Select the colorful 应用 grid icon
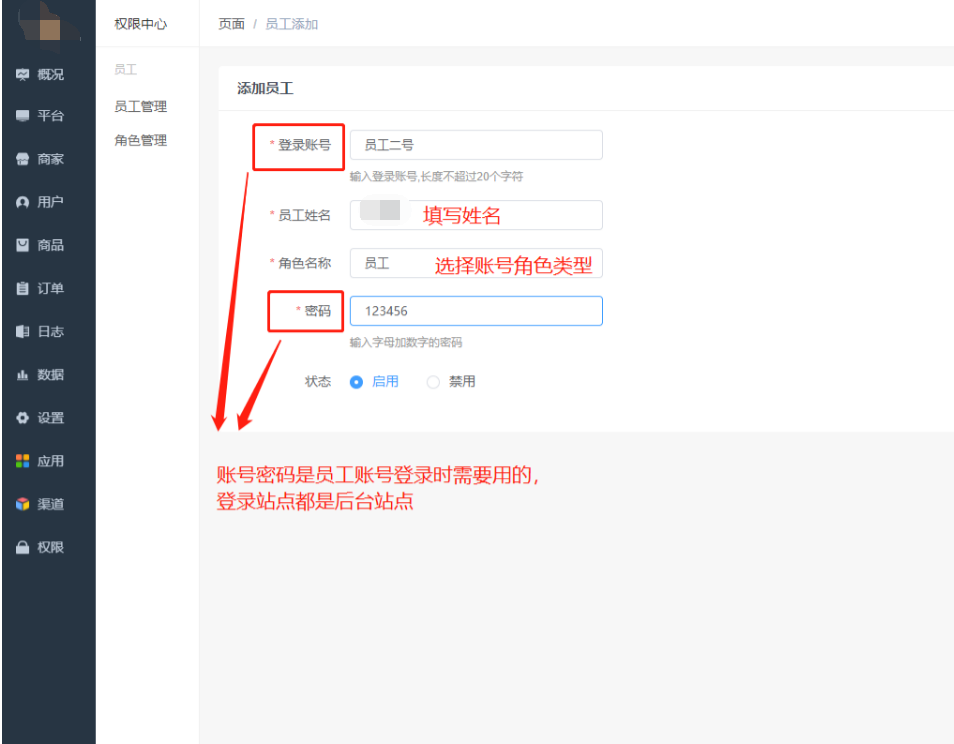The height and width of the screenshot is (744, 954). pyautogui.click(x=23, y=461)
